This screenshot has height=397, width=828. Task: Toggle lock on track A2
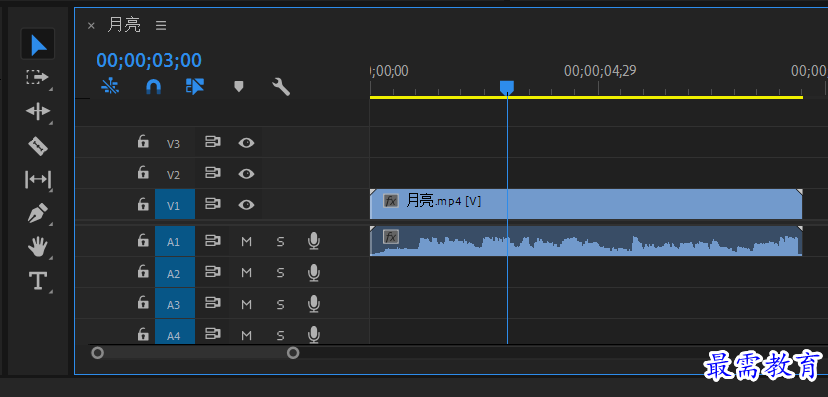coord(143,271)
